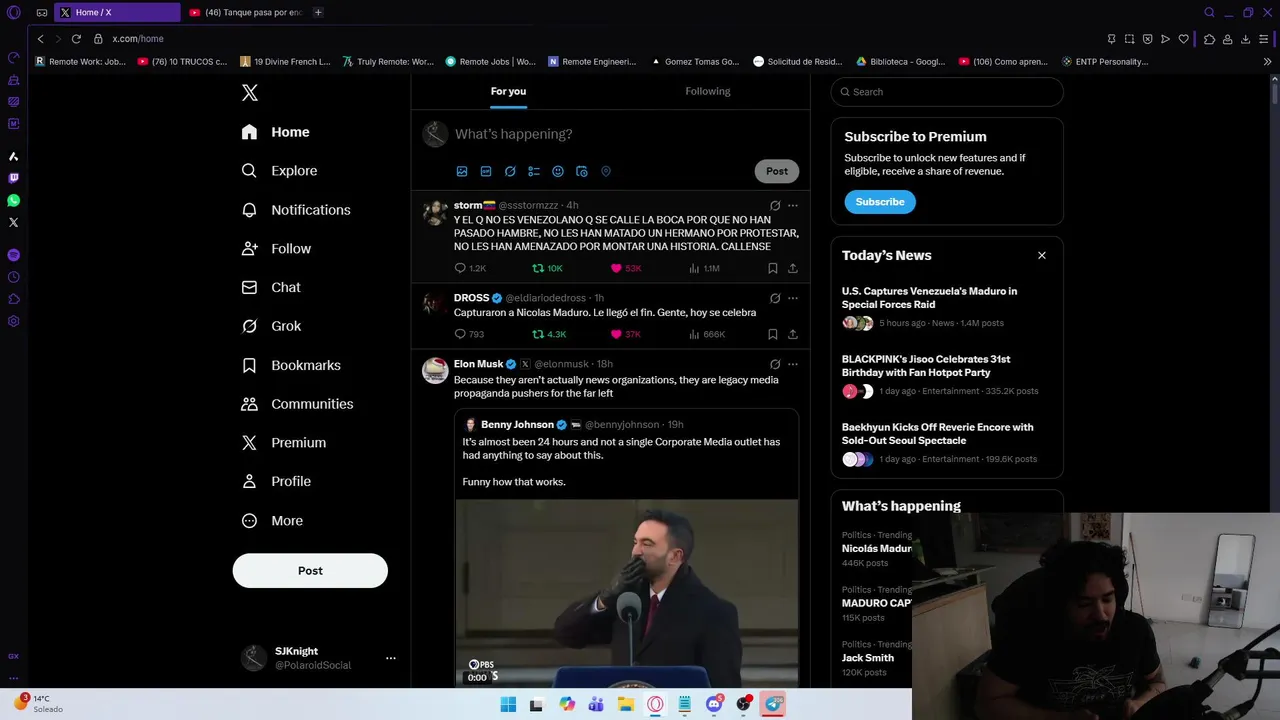Open the extensions cube icon
1280x720 pixels.
(x=1209, y=39)
